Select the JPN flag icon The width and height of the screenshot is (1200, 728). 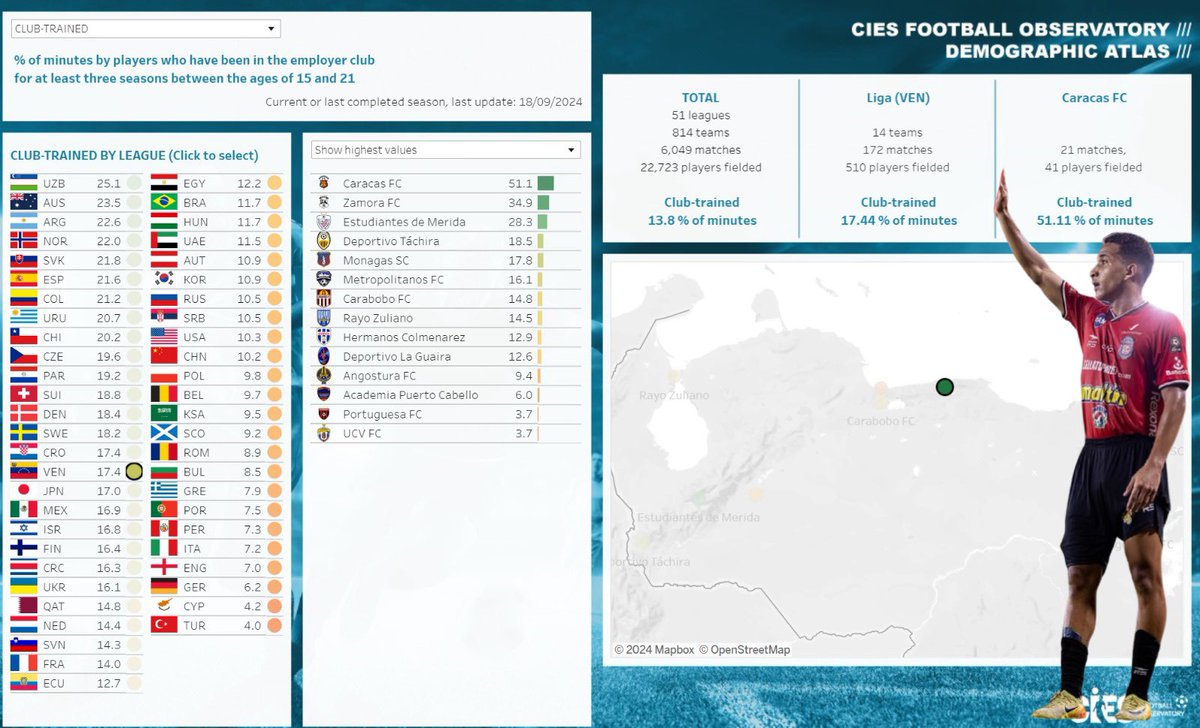(x=23, y=491)
